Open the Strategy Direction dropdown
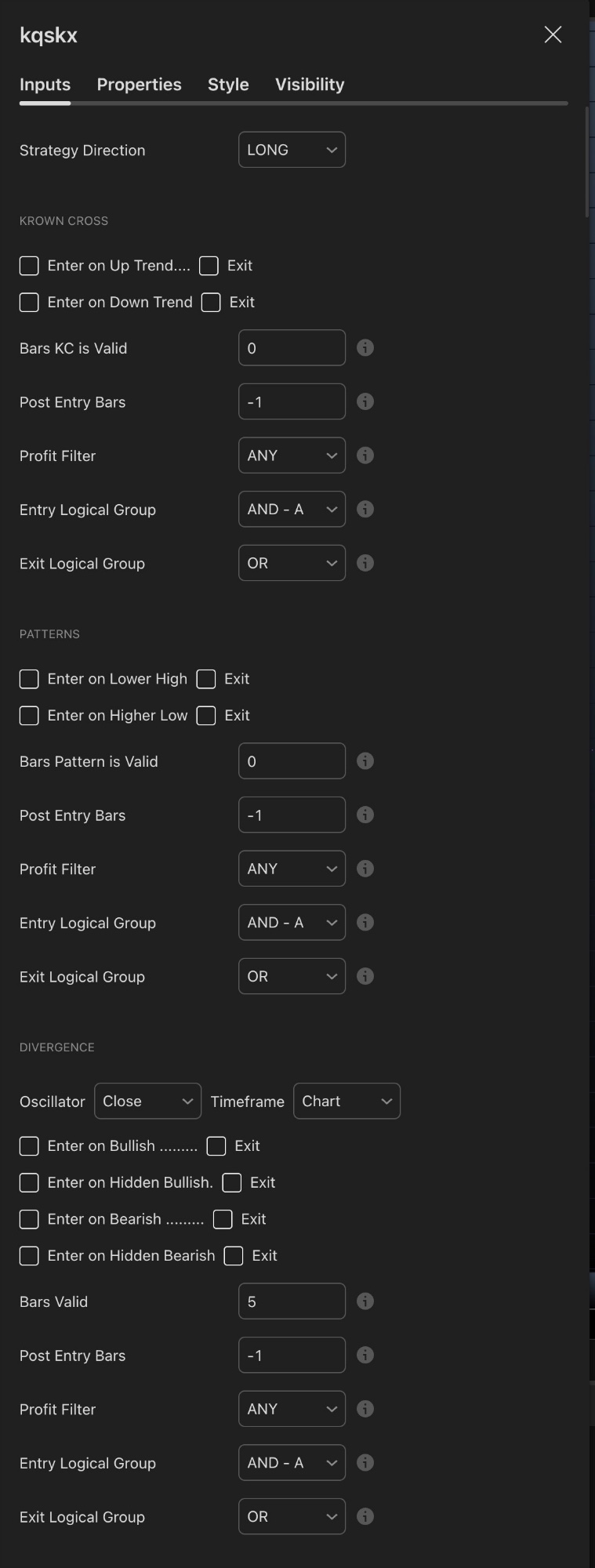 [x=292, y=149]
